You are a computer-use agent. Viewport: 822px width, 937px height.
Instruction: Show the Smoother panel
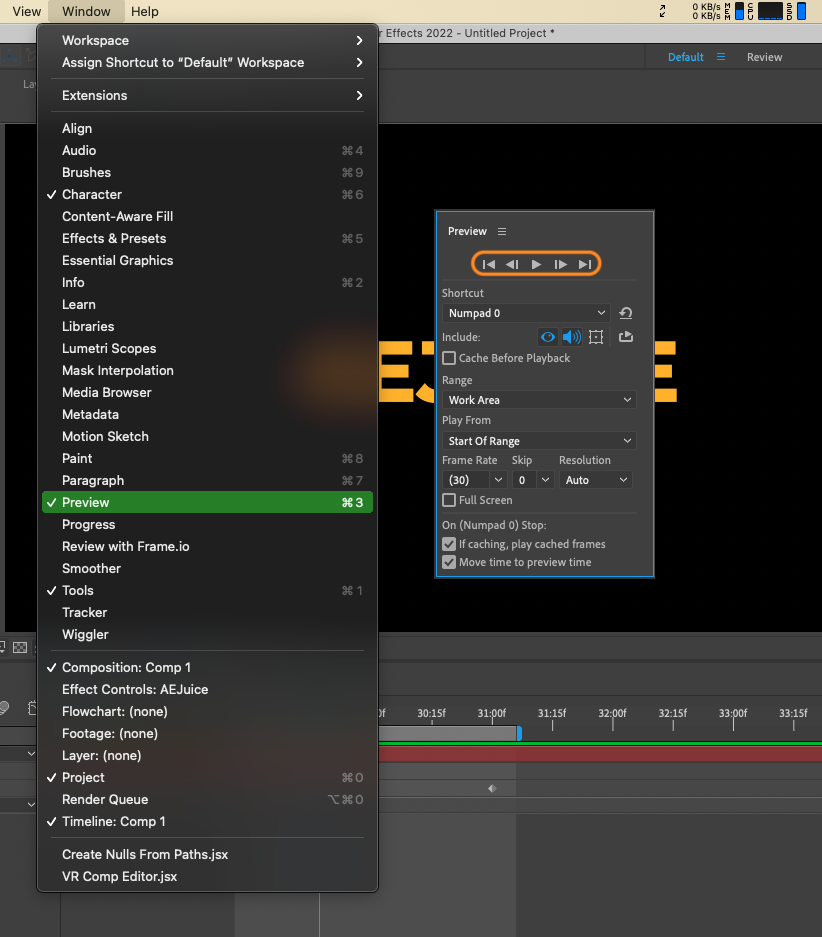pos(207,569)
